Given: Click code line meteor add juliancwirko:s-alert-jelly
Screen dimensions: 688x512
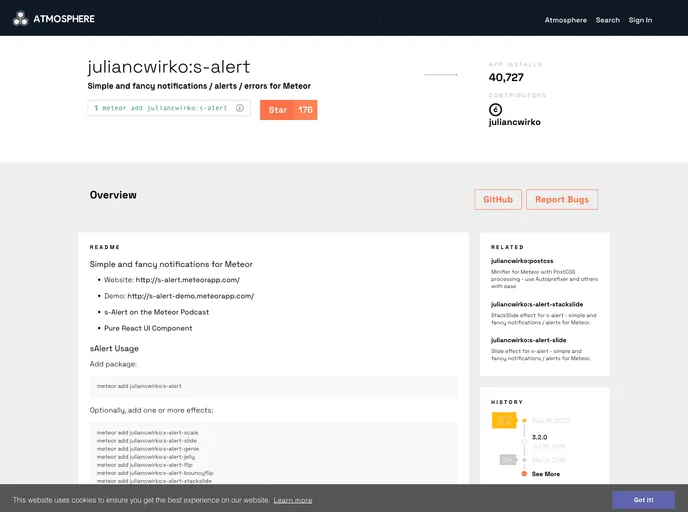Looking at the screenshot, I should (x=146, y=457).
